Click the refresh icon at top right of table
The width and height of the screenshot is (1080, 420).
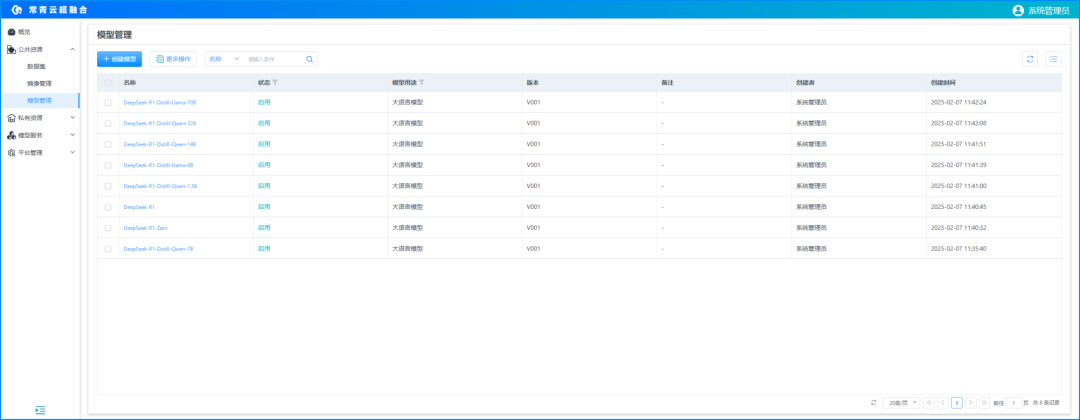tap(1030, 59)
